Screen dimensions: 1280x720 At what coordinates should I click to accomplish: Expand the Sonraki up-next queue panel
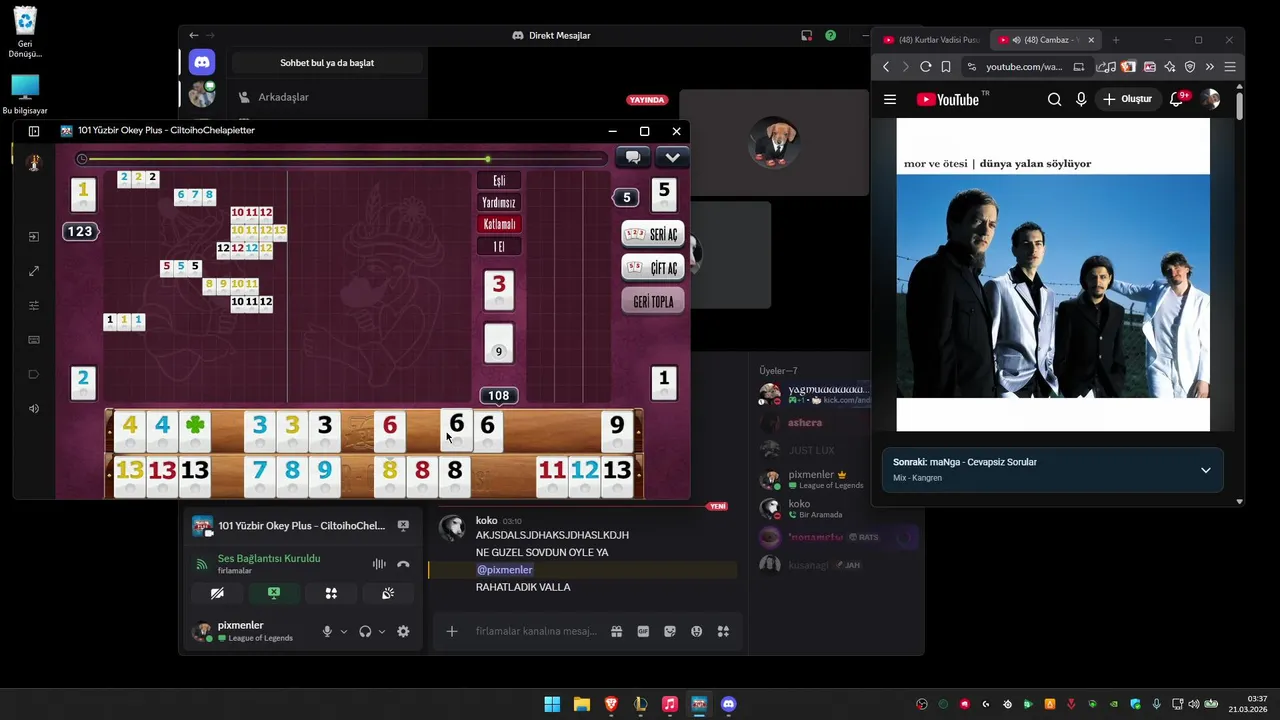click(x=1205, y=470)
